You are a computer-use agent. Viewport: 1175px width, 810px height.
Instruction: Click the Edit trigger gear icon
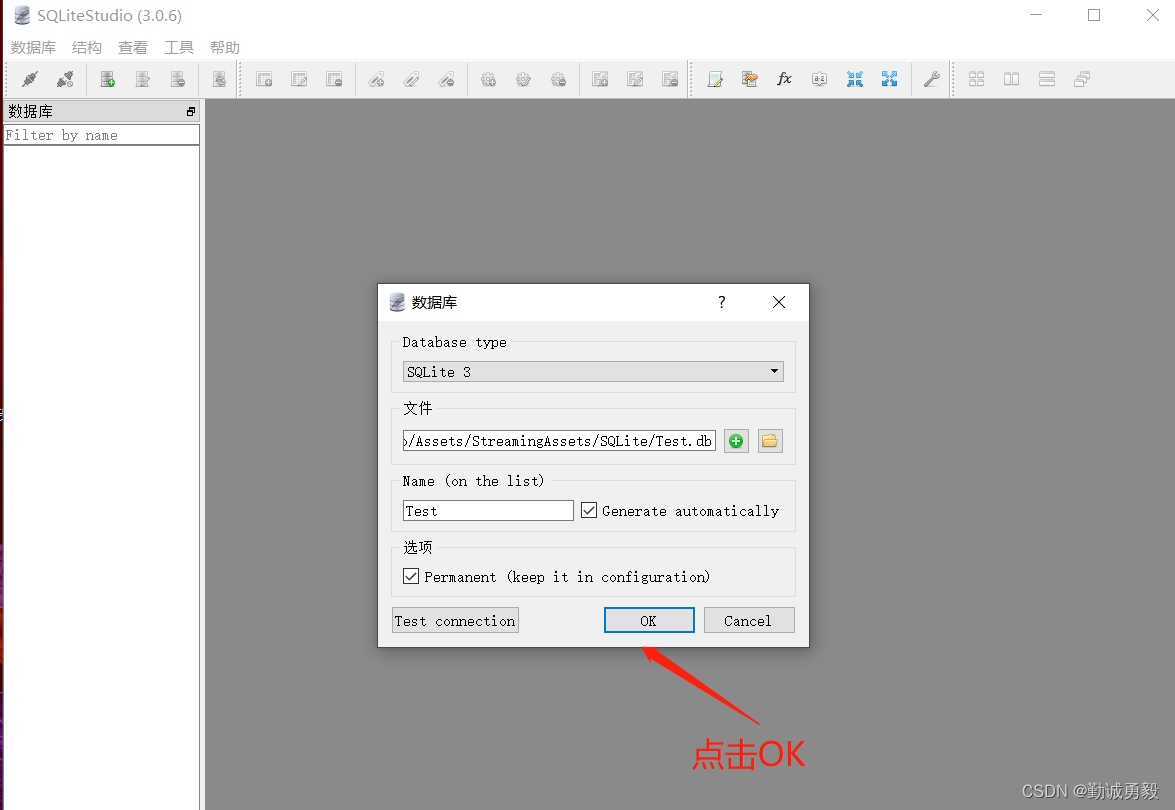523,79
